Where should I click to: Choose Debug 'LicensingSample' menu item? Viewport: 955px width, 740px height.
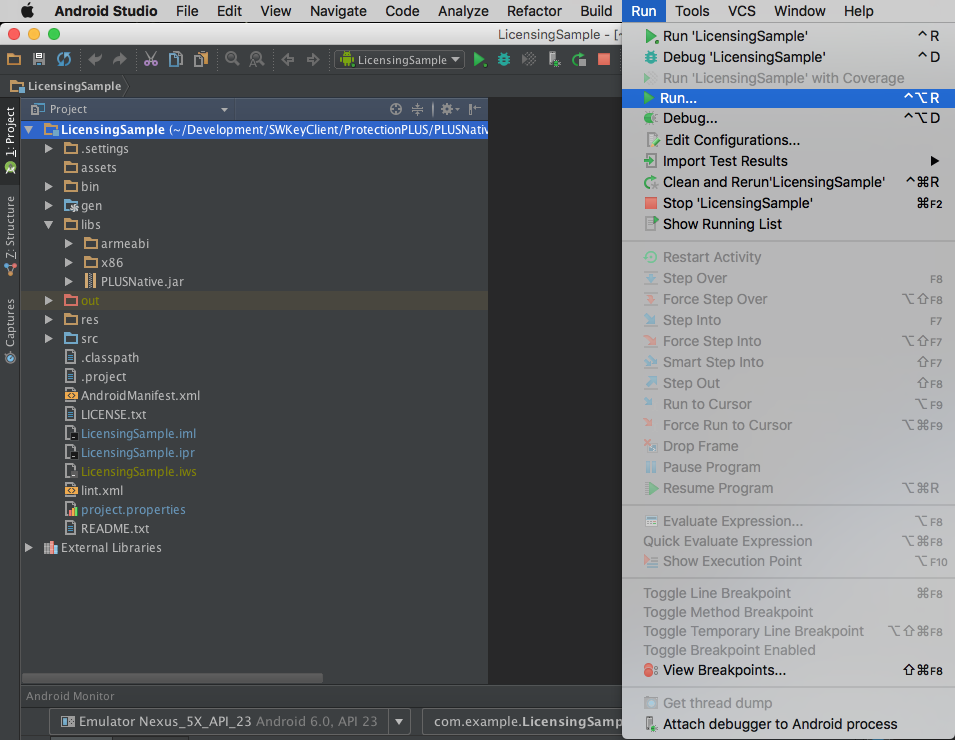[x=788, y=57]
